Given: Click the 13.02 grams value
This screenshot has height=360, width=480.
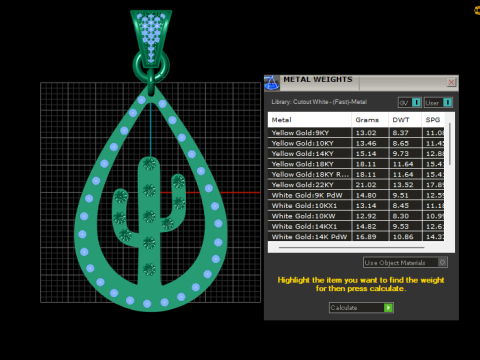Looking at the screenshot, I should (x=366, y=133).
